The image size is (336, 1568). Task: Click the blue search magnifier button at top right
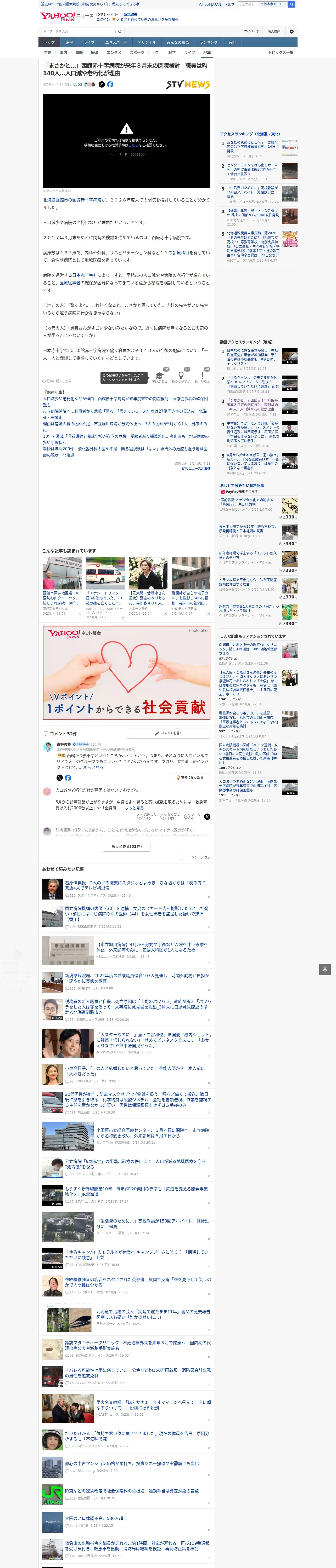click(x=292, y=4)
